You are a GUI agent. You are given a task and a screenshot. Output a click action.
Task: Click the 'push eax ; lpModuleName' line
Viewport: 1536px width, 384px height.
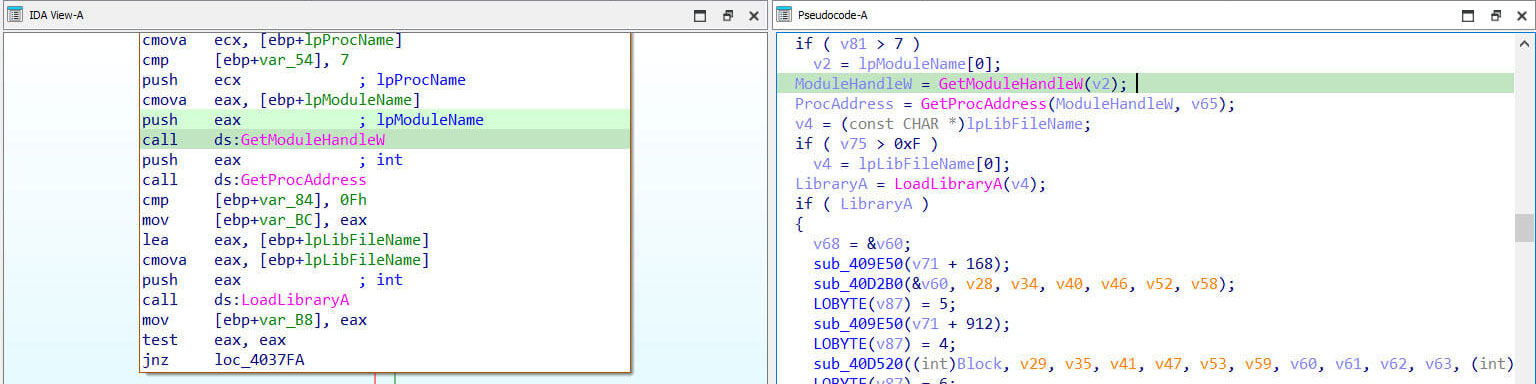(x=313, y=120)
